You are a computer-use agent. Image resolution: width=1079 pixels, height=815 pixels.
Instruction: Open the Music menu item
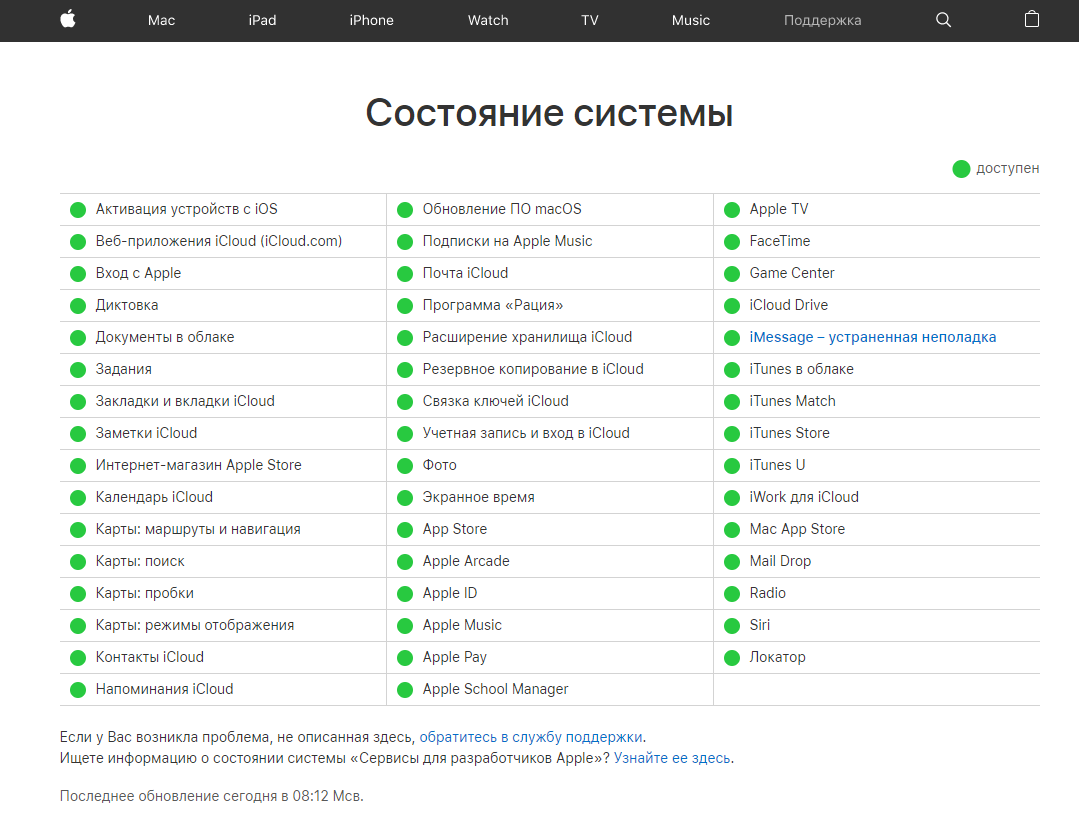(x=690, y=21)
